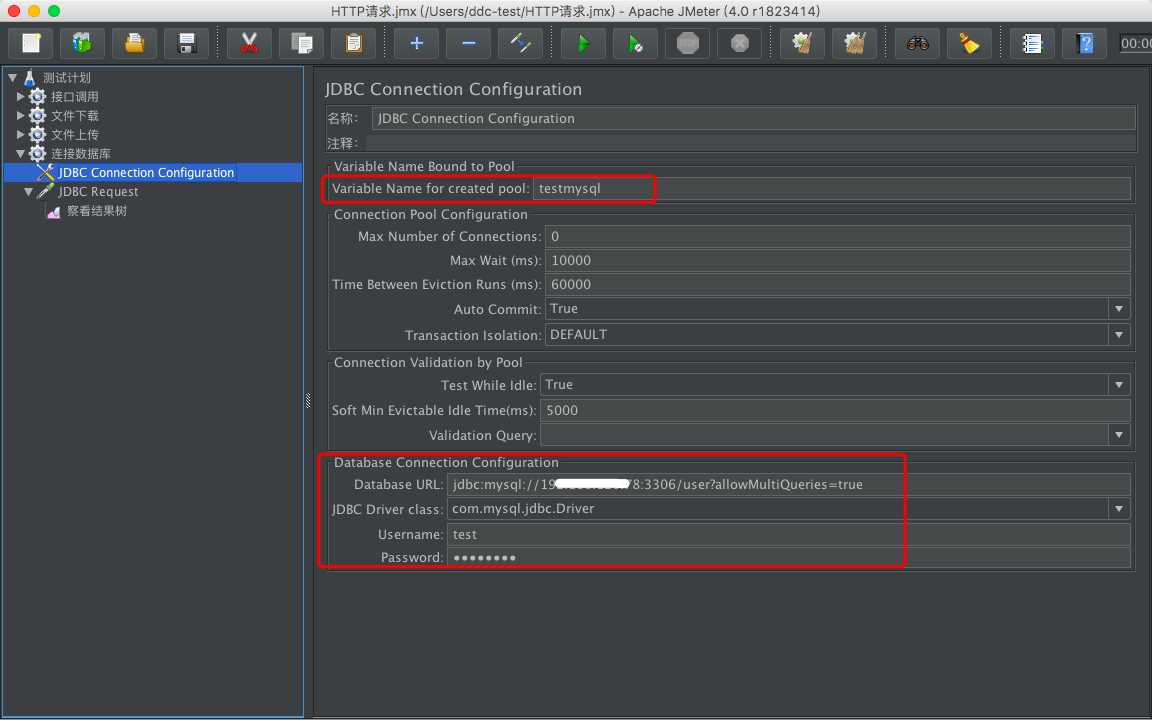This screenshot has width=1152, height=720.
Task: Open the JDBC Driver class dropdown
Action: pyautogui.click(x=1119, y=508)
